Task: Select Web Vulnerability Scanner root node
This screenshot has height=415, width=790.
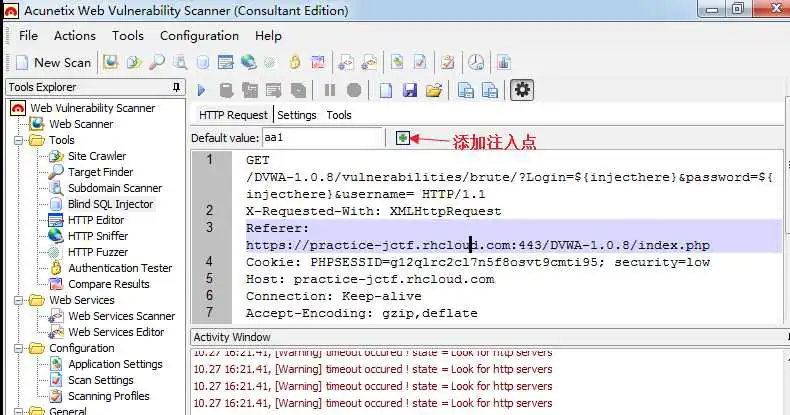Action: click(x=93, y=108)
